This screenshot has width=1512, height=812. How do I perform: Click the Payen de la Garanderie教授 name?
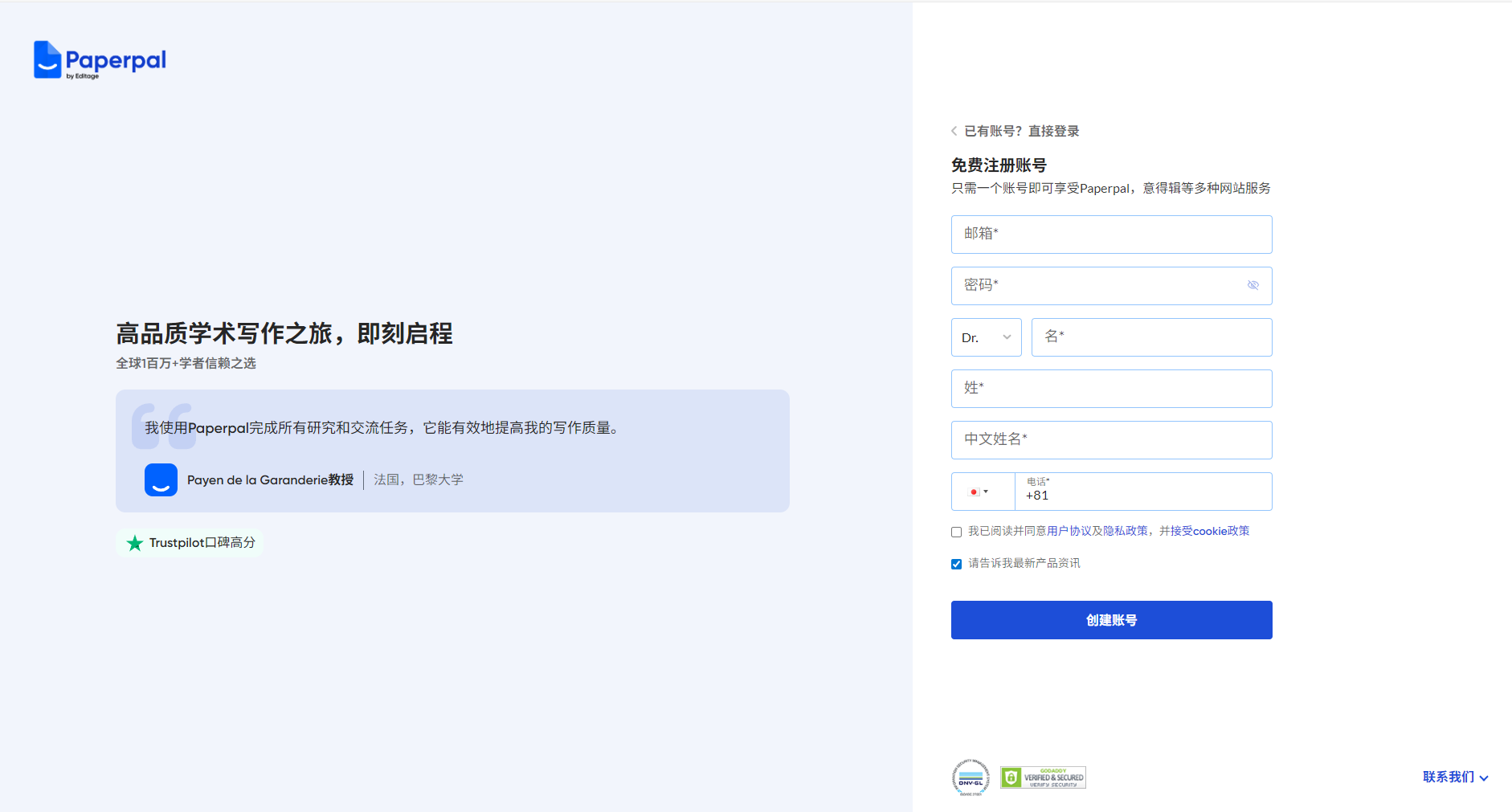270,479
